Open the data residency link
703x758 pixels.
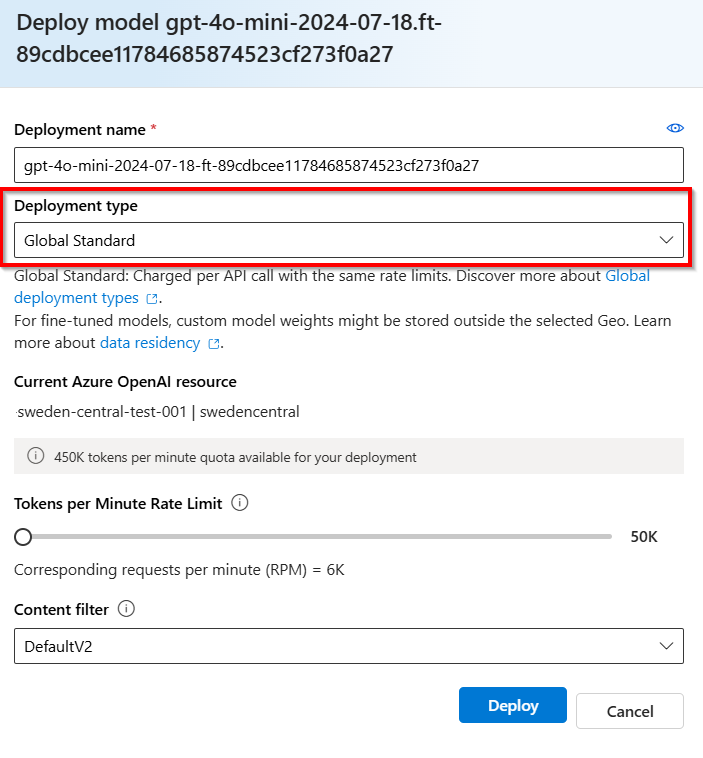150,343
